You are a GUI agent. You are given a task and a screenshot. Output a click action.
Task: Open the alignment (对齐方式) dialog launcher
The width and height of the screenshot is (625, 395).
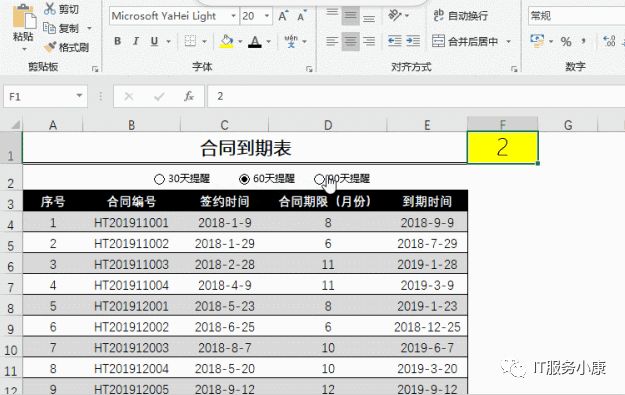coord(514,69)
